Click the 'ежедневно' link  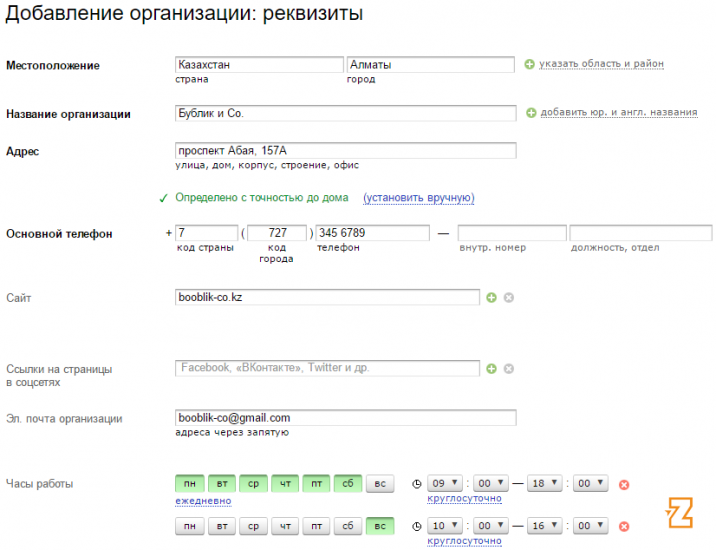pos(203,501)
